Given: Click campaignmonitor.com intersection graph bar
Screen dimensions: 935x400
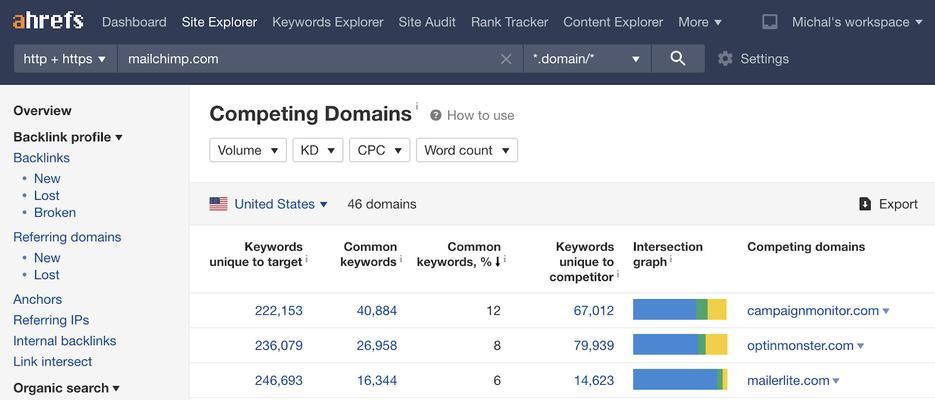Looking at the screenshot, I should coord(680,310).
